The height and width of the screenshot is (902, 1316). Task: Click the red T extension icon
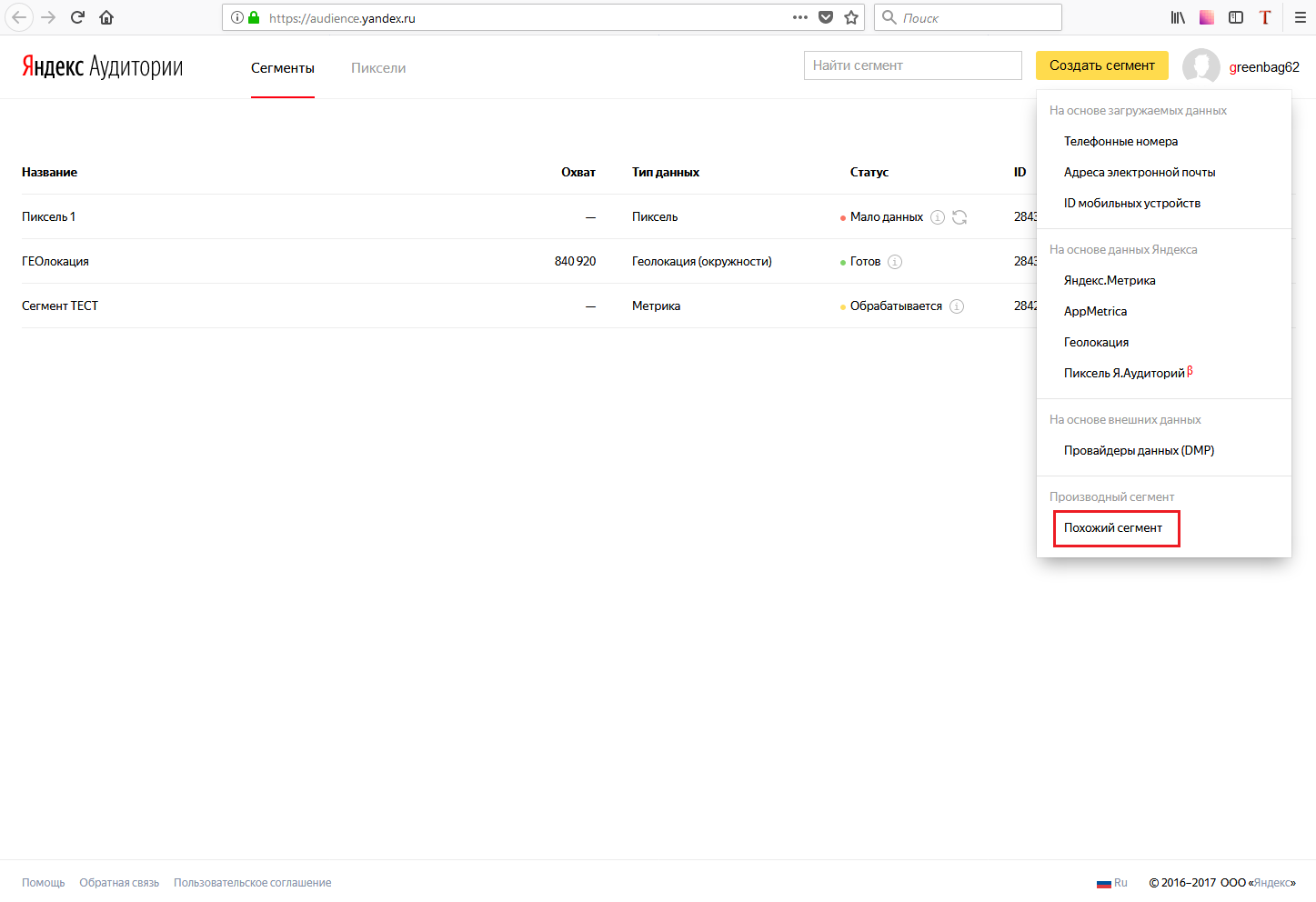1265,17
